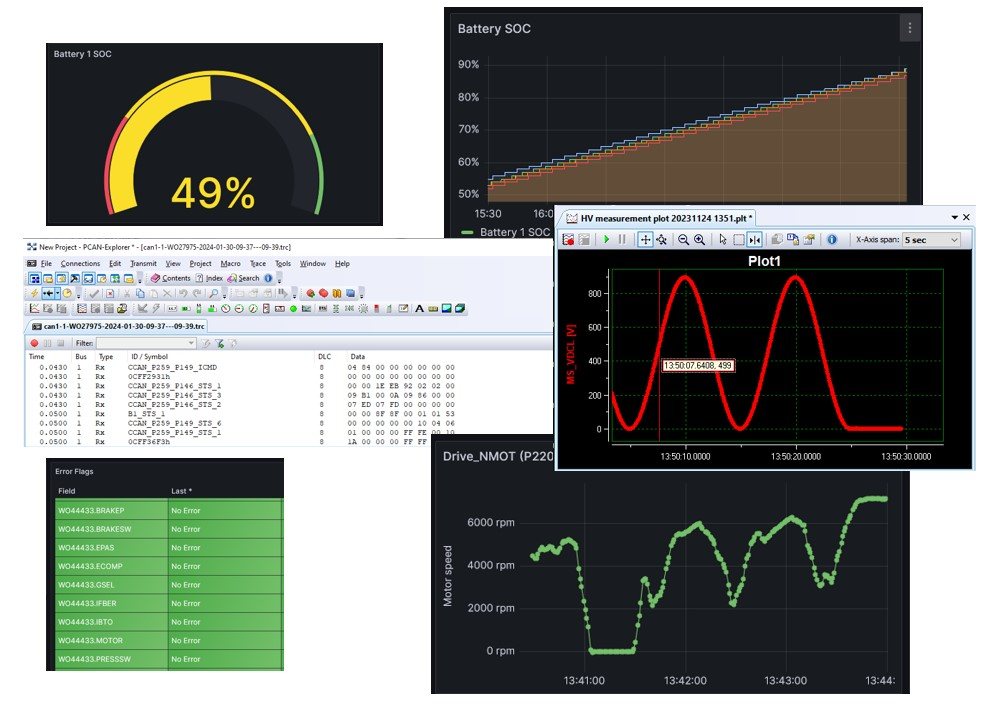Click the zoom in magnifier in plot toolbar
This screenshot has width=995, height=716.
point(699,239)
